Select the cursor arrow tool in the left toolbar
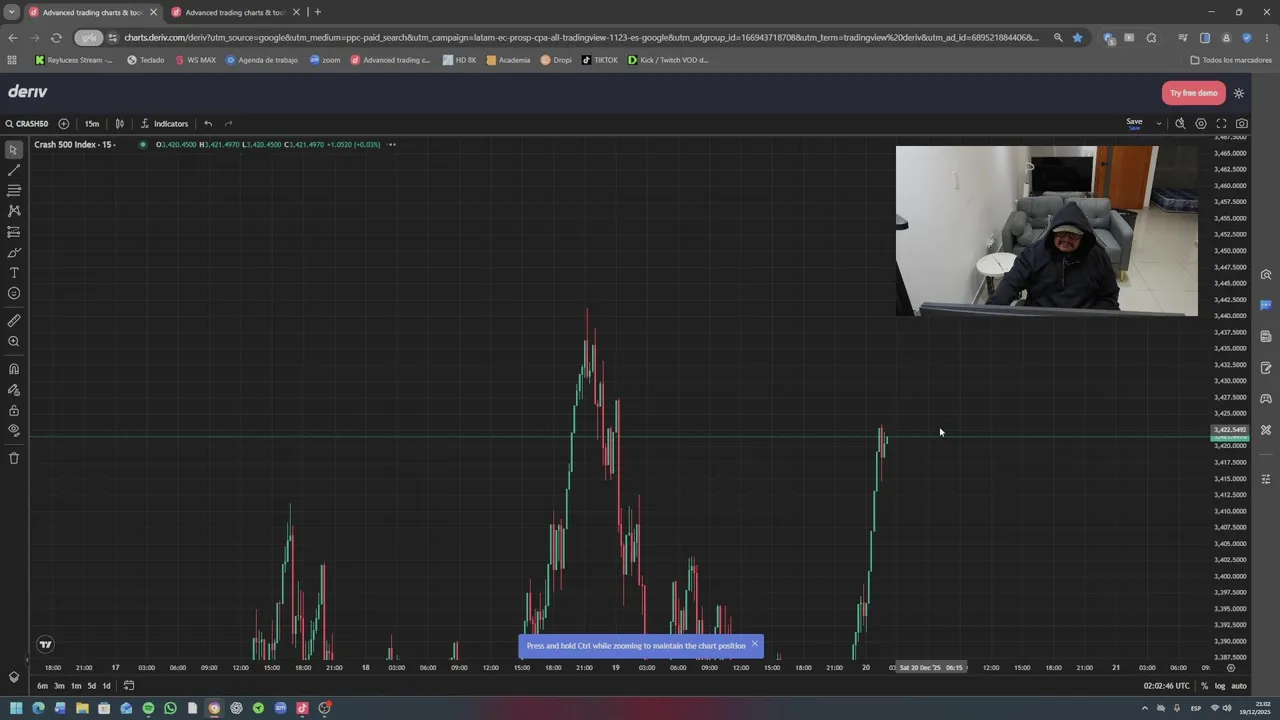Image resolution: width=1280 pixels, height=720 pixels. [14, 150]
